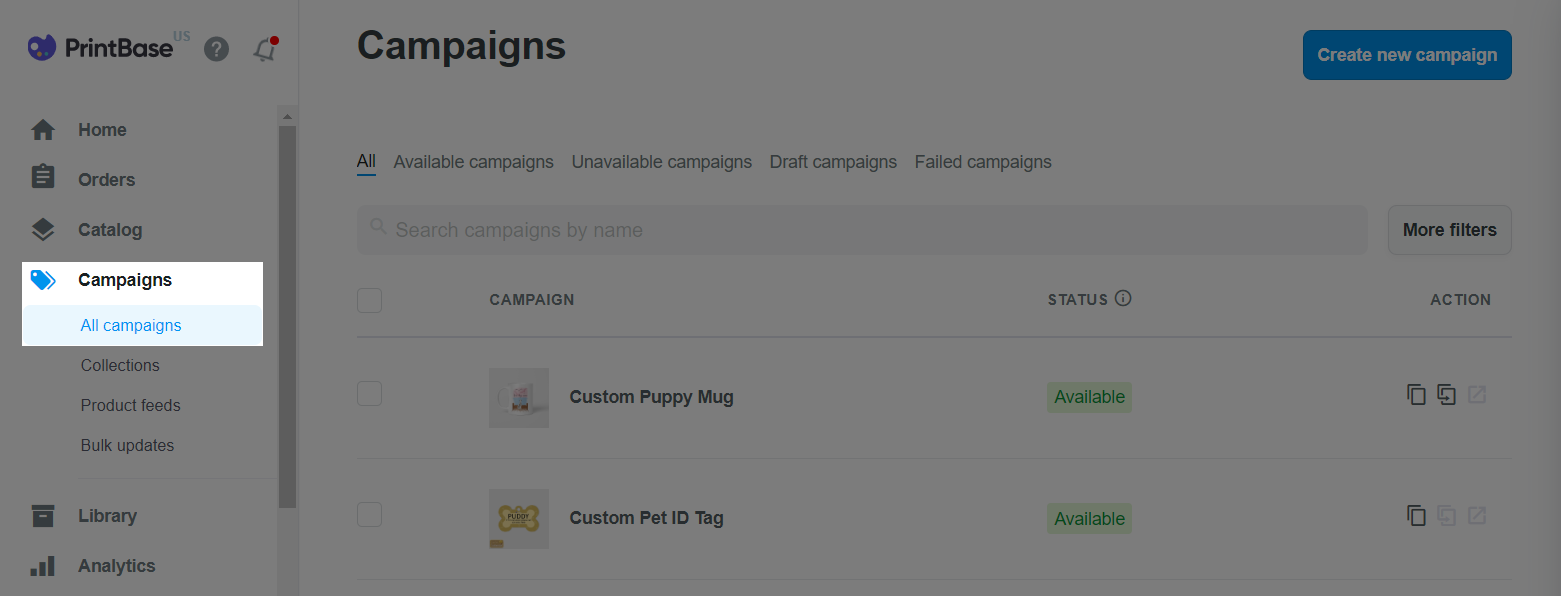Duplicate the Custom Pet ID Tag campaign

click(x=1416, y=516)
